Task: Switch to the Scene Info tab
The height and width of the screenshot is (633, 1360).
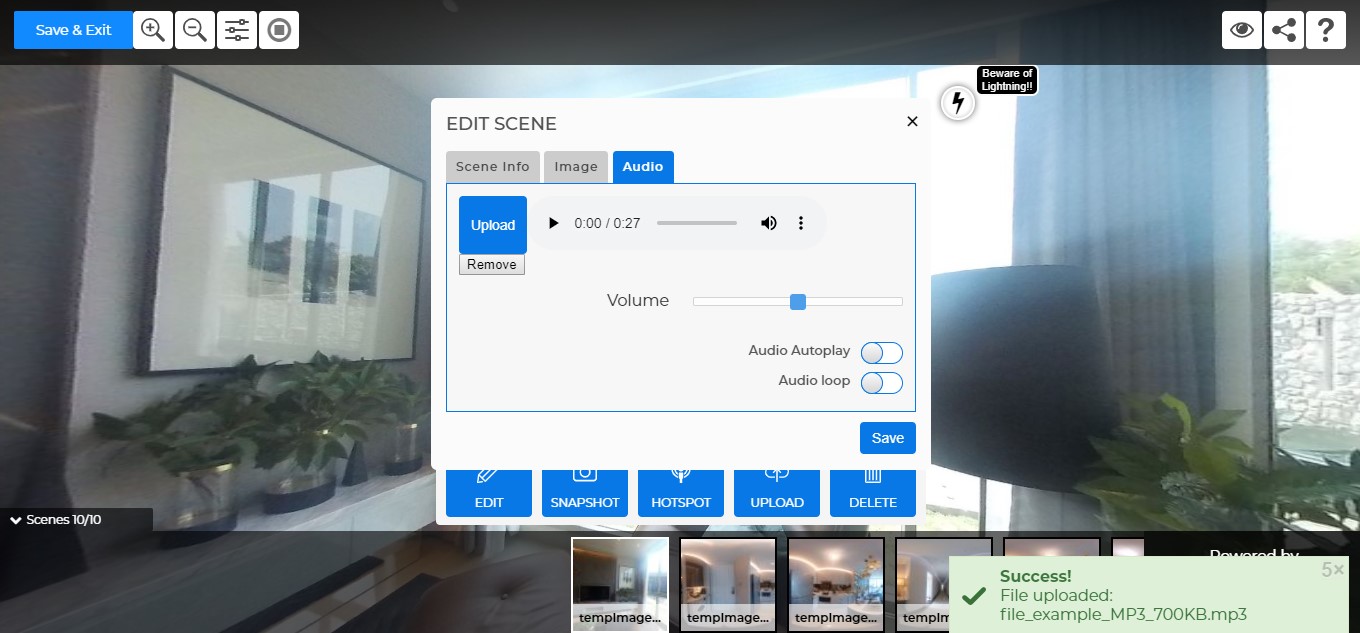Action: point(493,167)
